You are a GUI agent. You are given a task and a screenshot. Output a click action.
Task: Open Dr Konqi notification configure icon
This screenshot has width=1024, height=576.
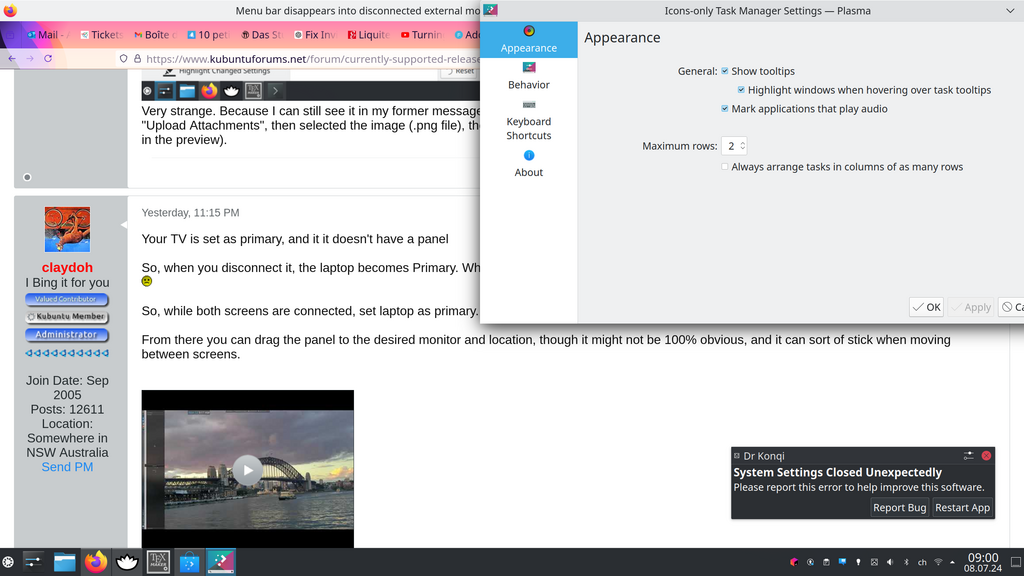(968, 456)
